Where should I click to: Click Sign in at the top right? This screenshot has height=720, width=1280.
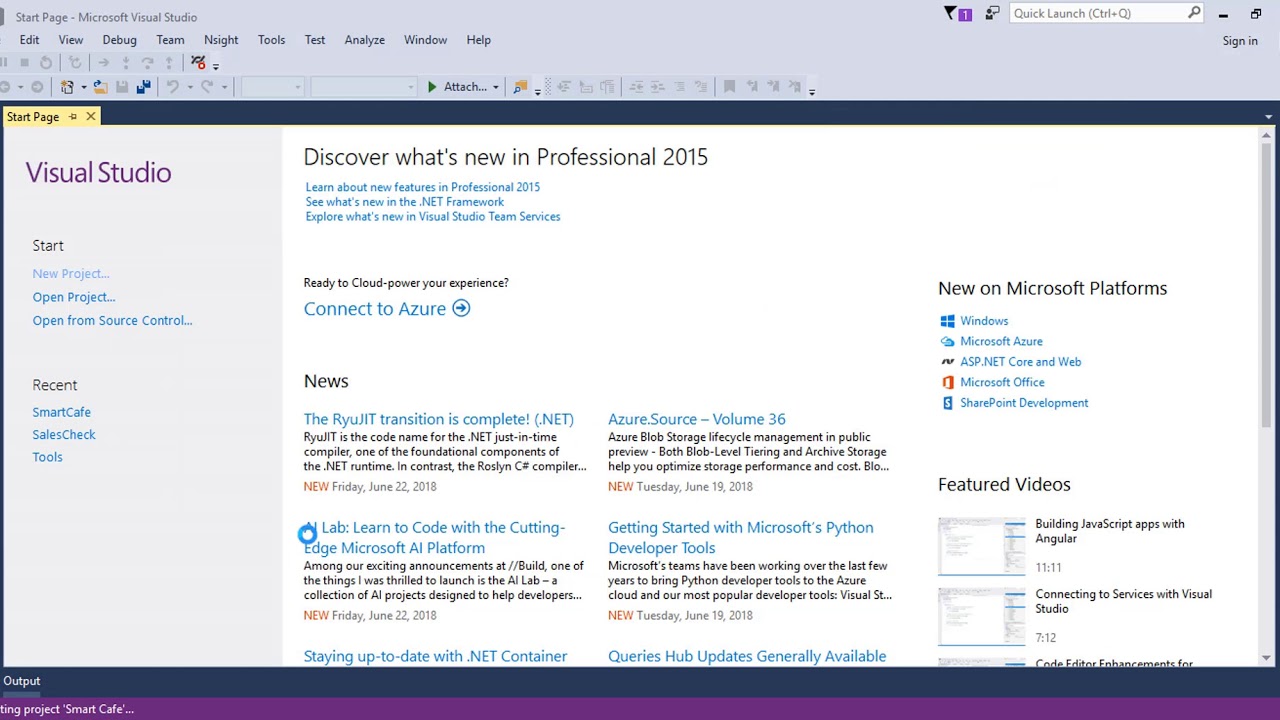[1240, 41]
